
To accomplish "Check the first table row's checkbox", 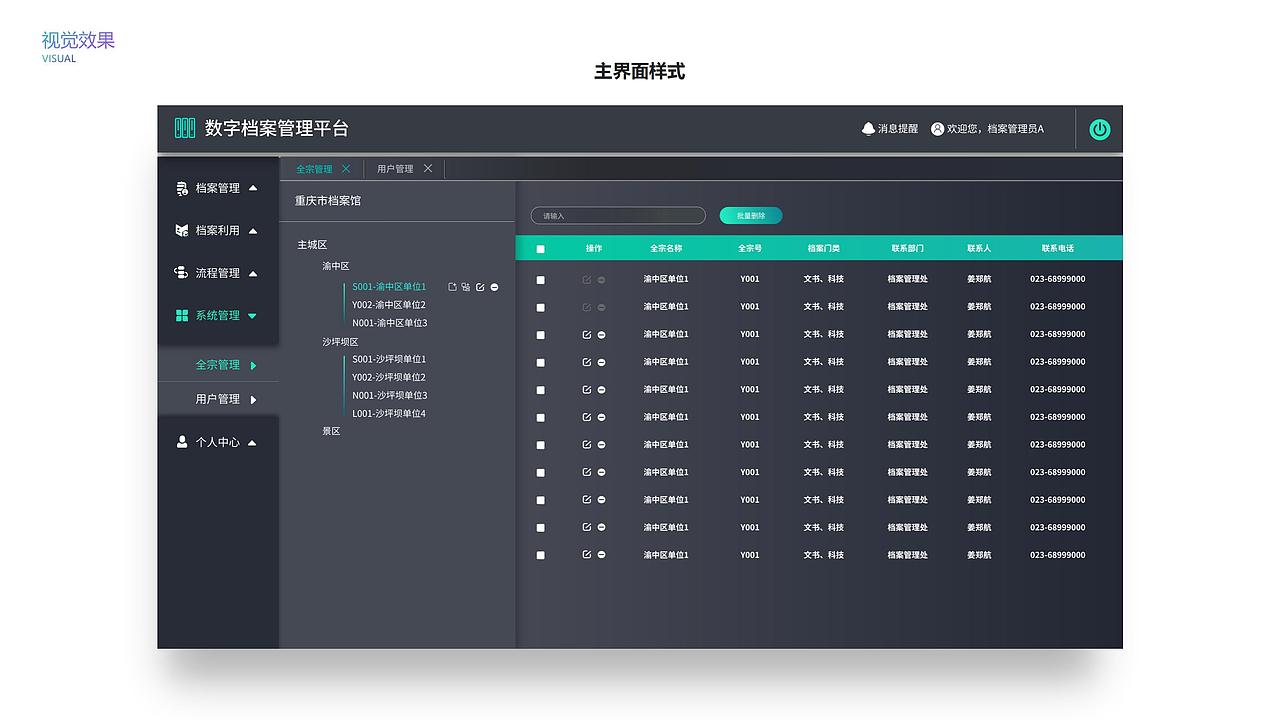I will (540, 279).
